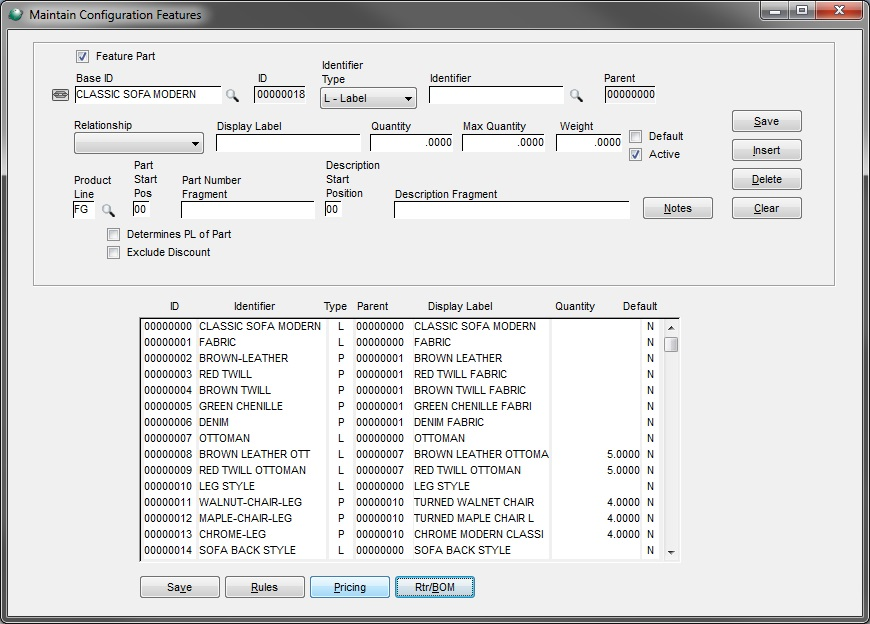Click the Weight input field
This screenshot has height=624, width=870.
coord(589,143)
